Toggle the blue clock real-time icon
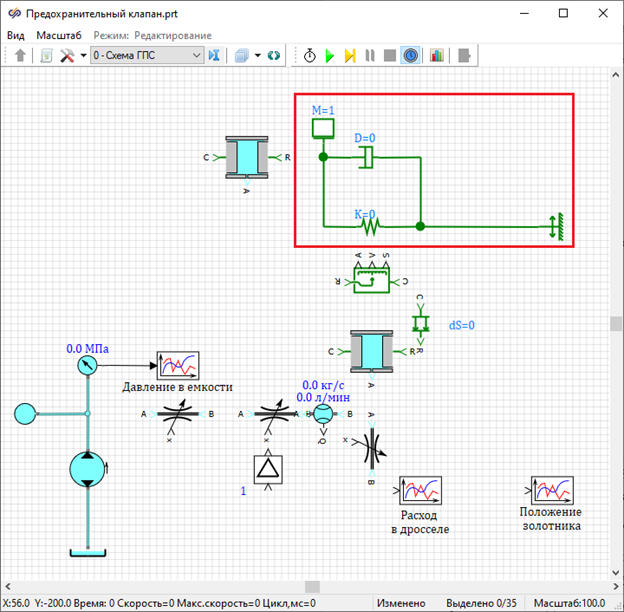This screenshot has height=612, width=624. pos(410,56)
